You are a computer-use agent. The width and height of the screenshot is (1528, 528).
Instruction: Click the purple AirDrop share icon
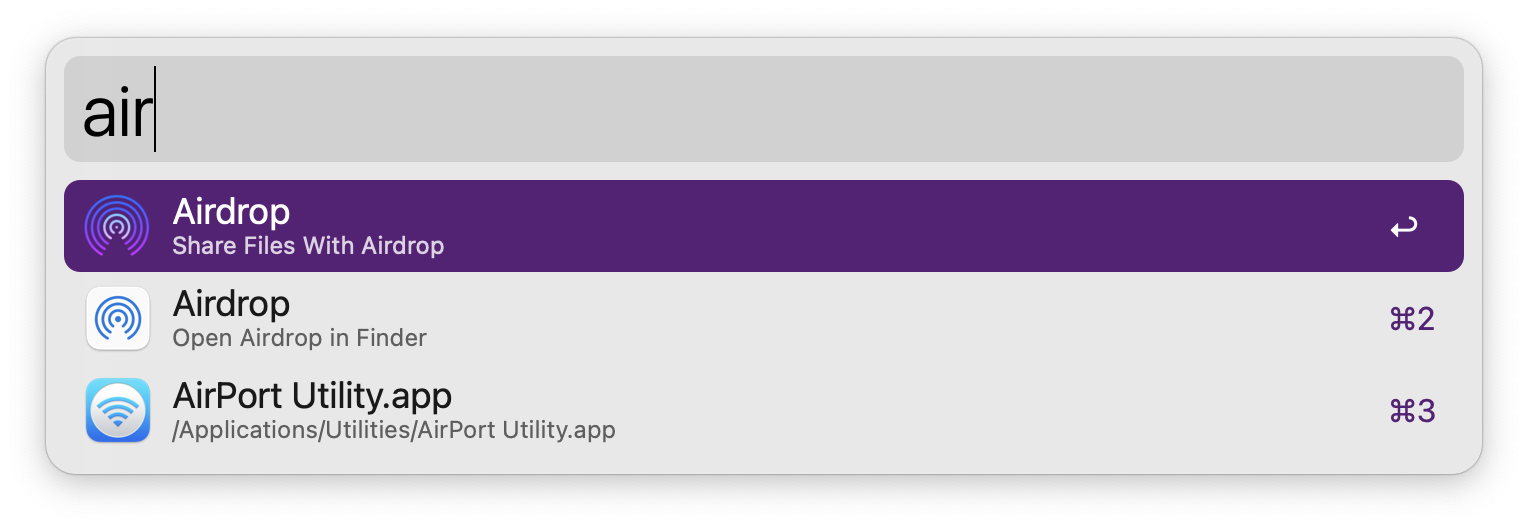click(x=117, y=226)
